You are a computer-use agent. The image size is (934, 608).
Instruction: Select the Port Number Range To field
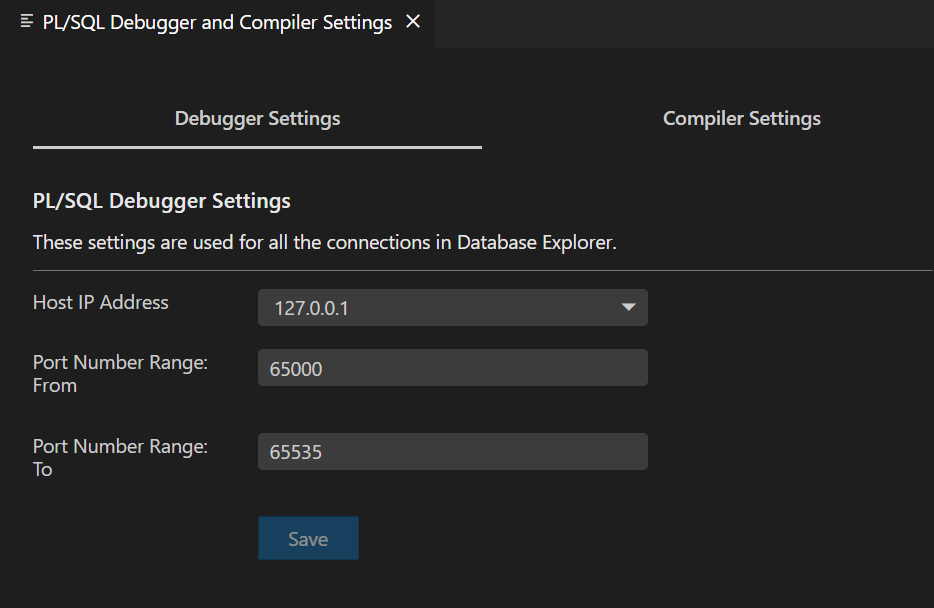(452, 452)
